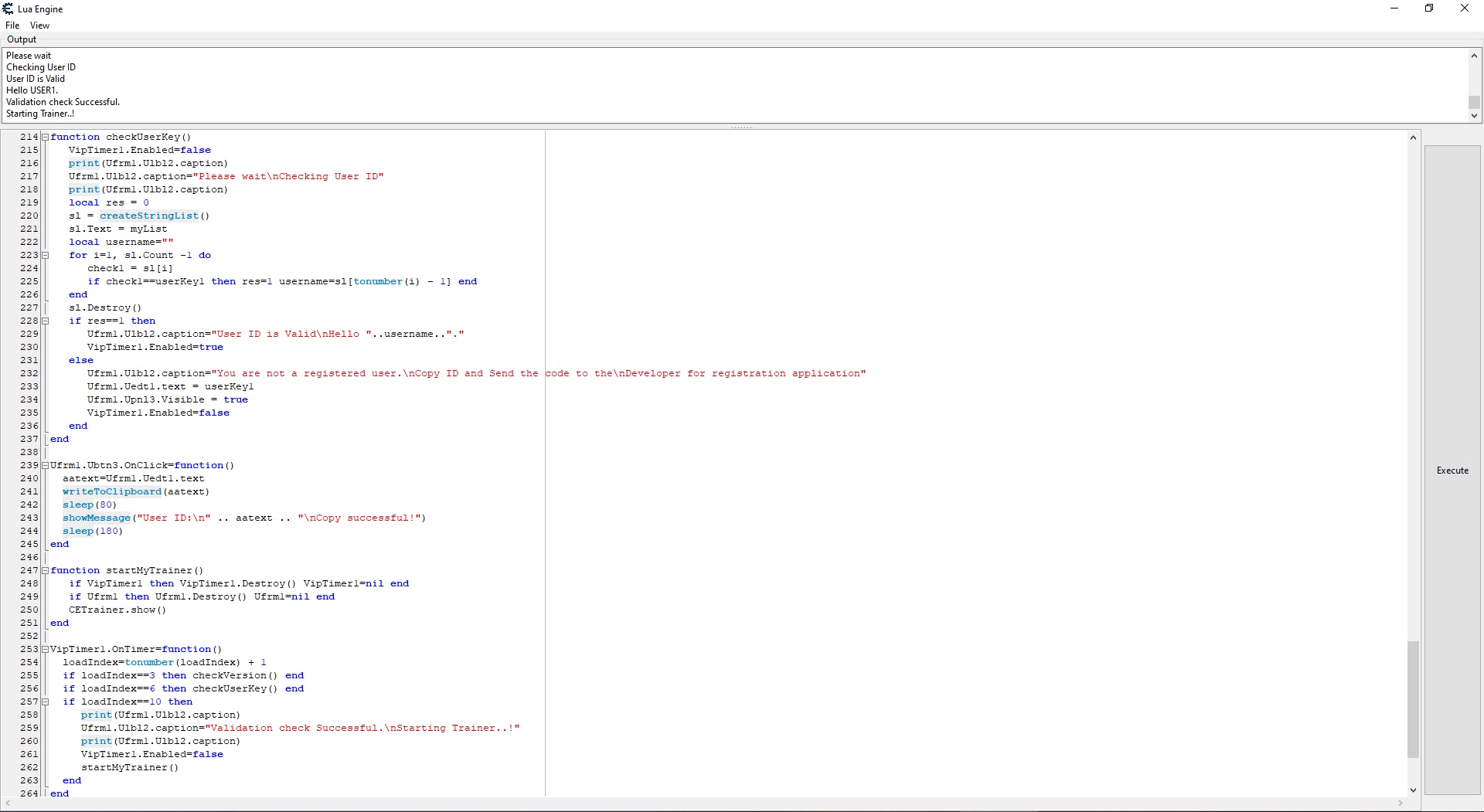This screenshot has height=812, width=1484.
Task: Select the Starting Trainer line in the Output panel
Action: click(x=39, y=114)
